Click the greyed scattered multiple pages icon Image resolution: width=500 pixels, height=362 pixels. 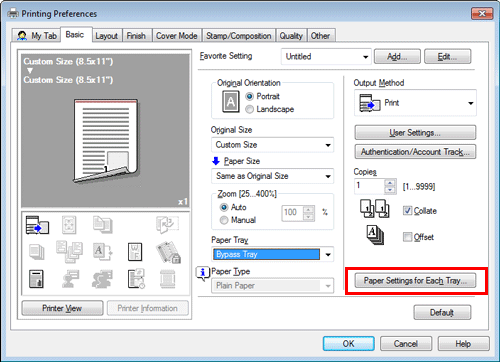point(69,252)
